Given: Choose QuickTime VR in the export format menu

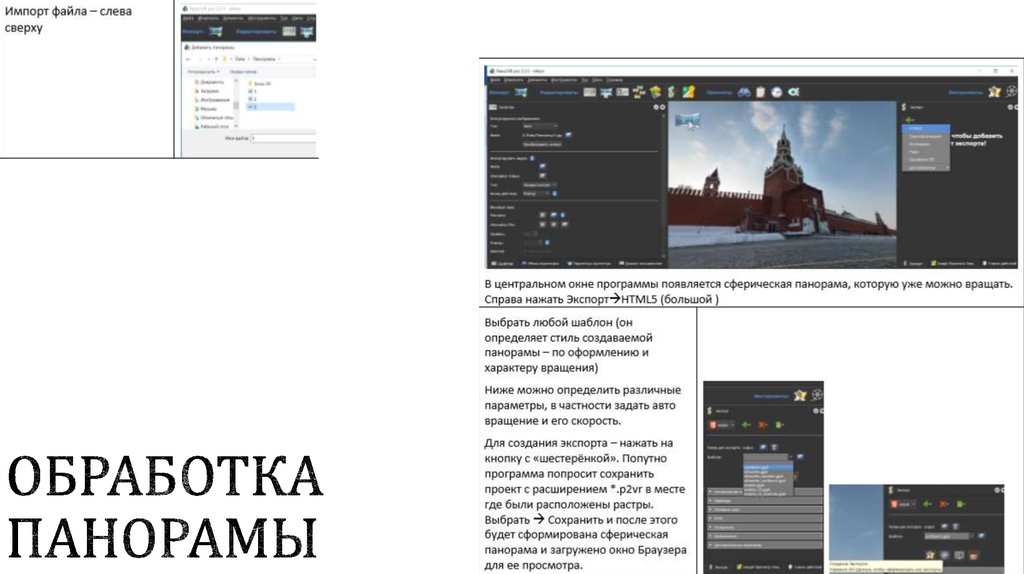Looking at the screenshot, I should (925, 159).
